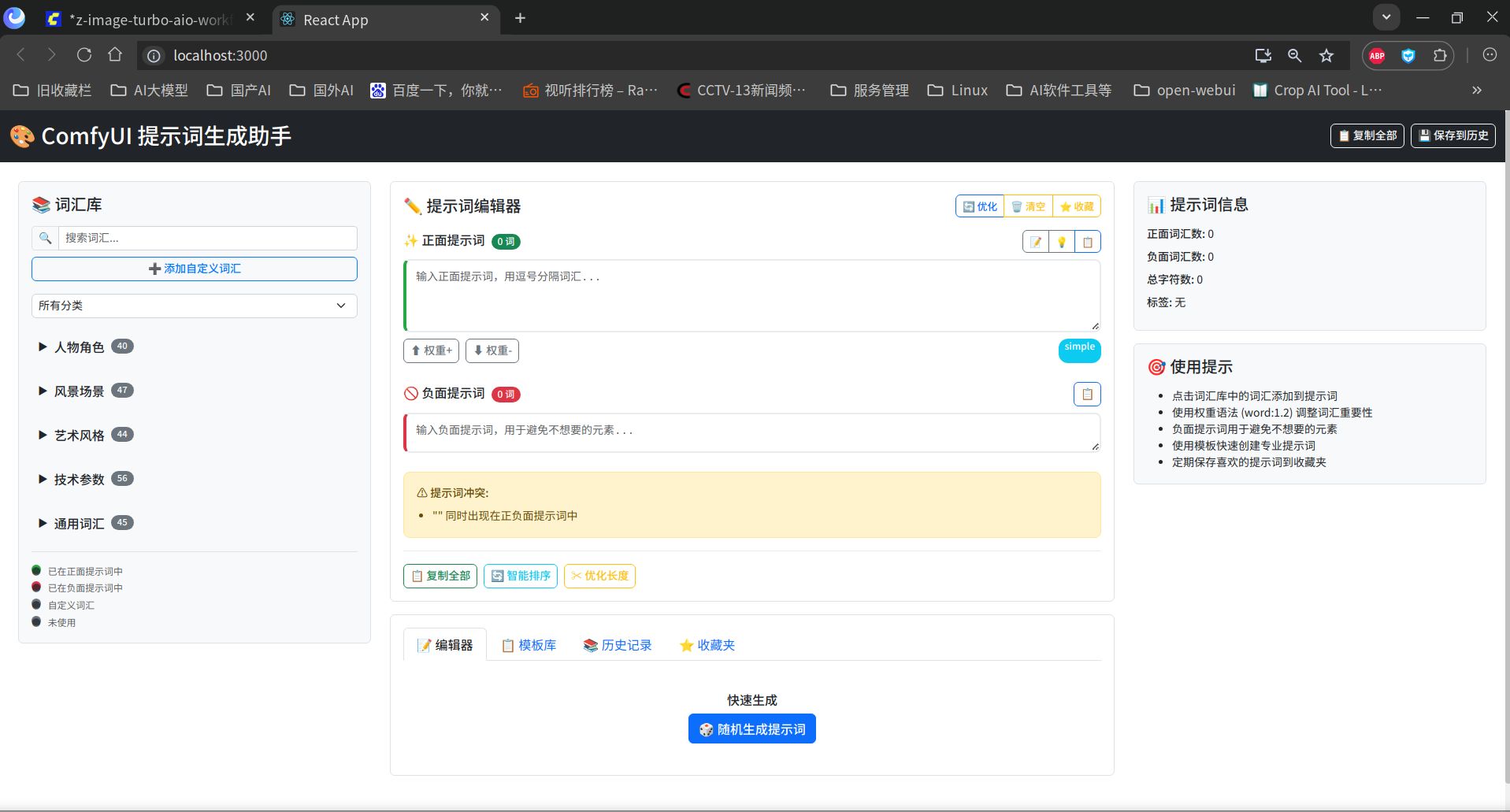Click 添加自定义词汇 button

tap(195, 269)
